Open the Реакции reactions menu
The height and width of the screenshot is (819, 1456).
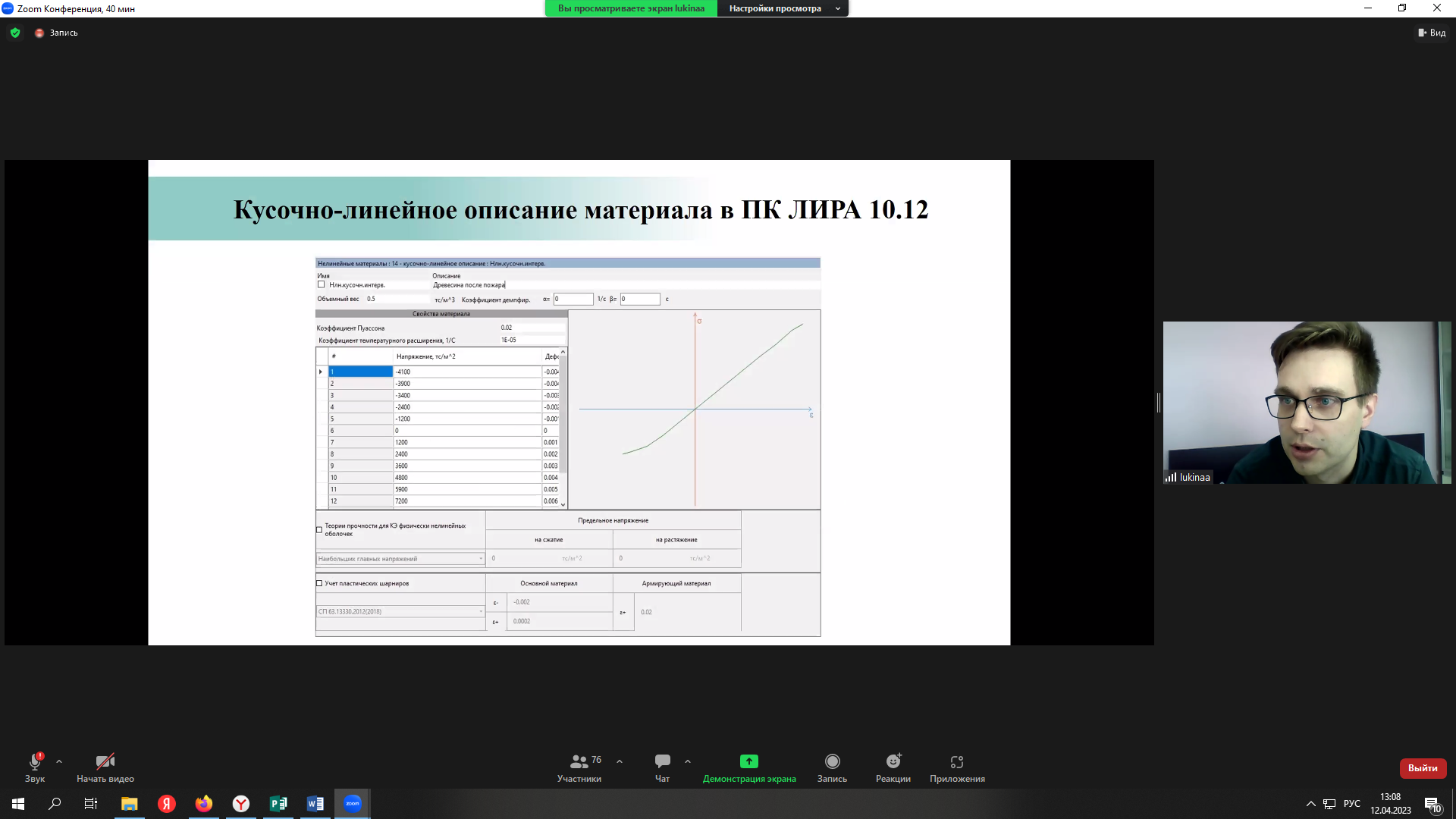[893, 767]
